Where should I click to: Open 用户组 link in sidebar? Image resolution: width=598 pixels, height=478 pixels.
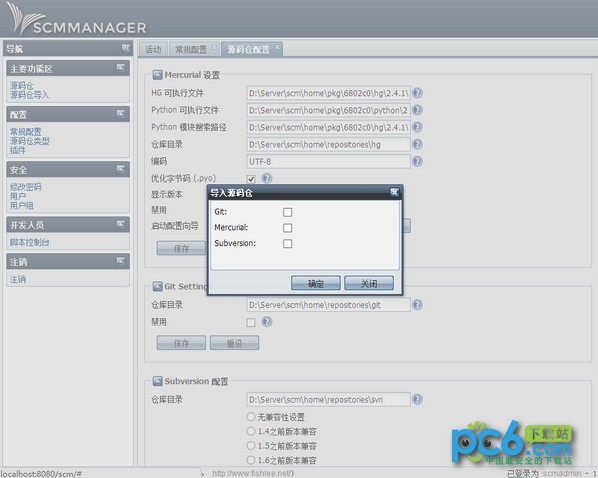pyautogui.click(x=22, y=205)
